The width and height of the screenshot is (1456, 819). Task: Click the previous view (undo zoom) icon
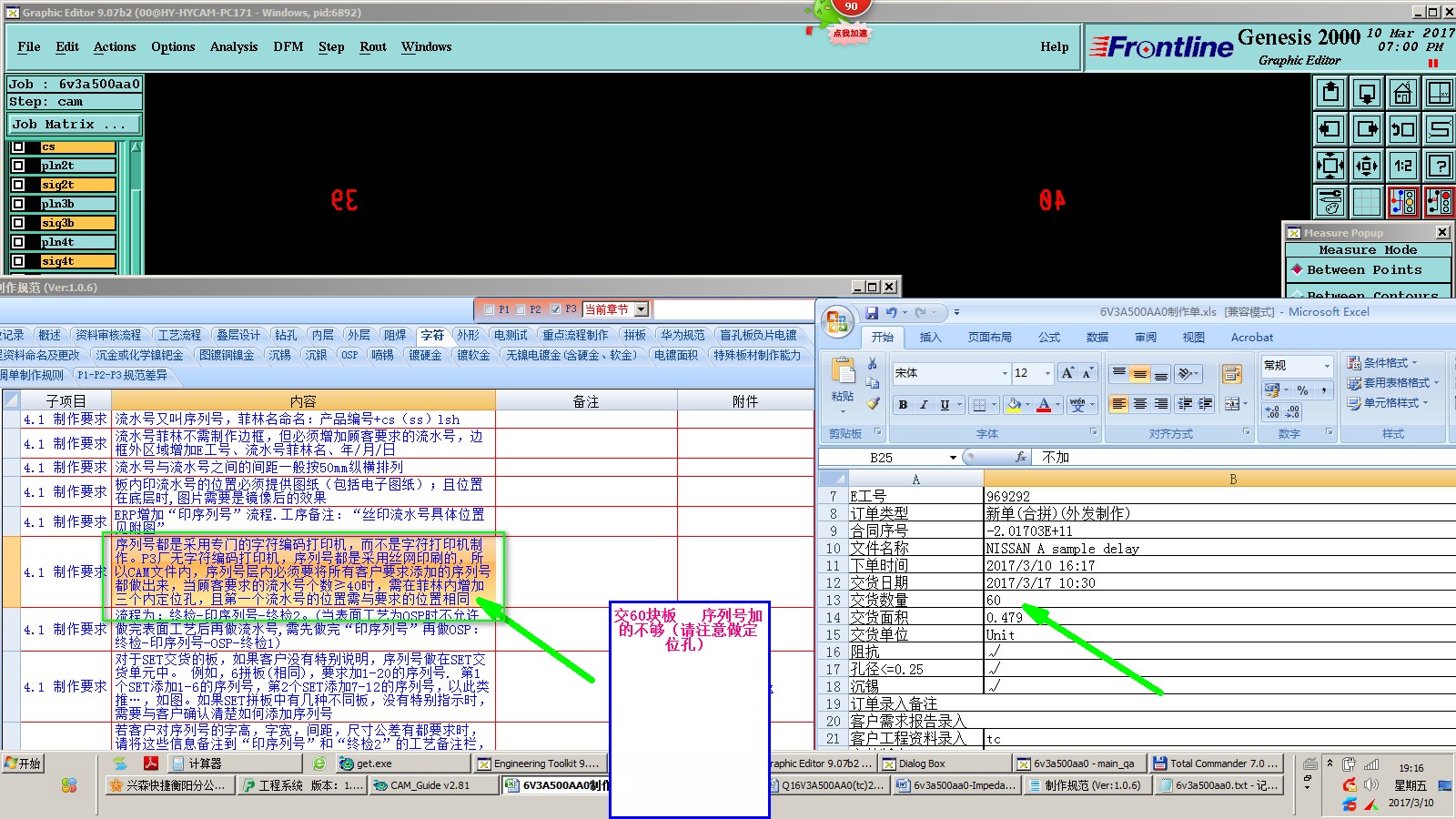[1402, 129]
